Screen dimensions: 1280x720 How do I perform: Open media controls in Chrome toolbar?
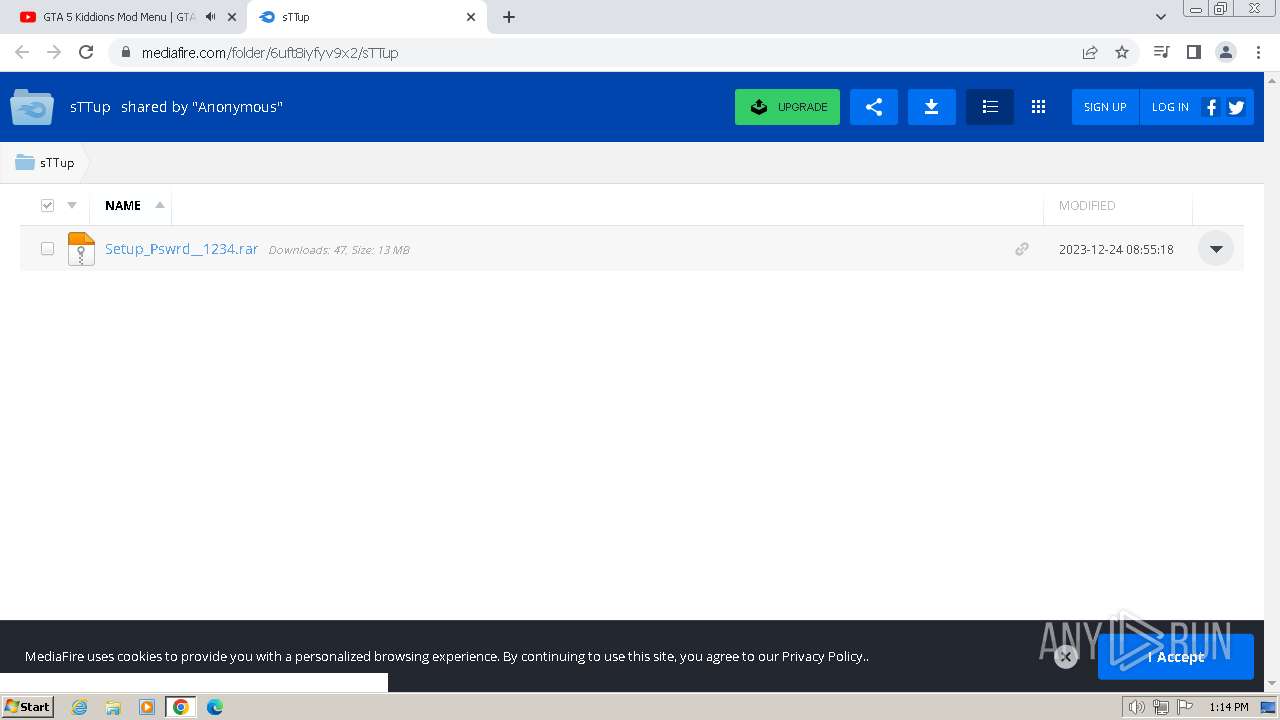(x=1161, y=52)
